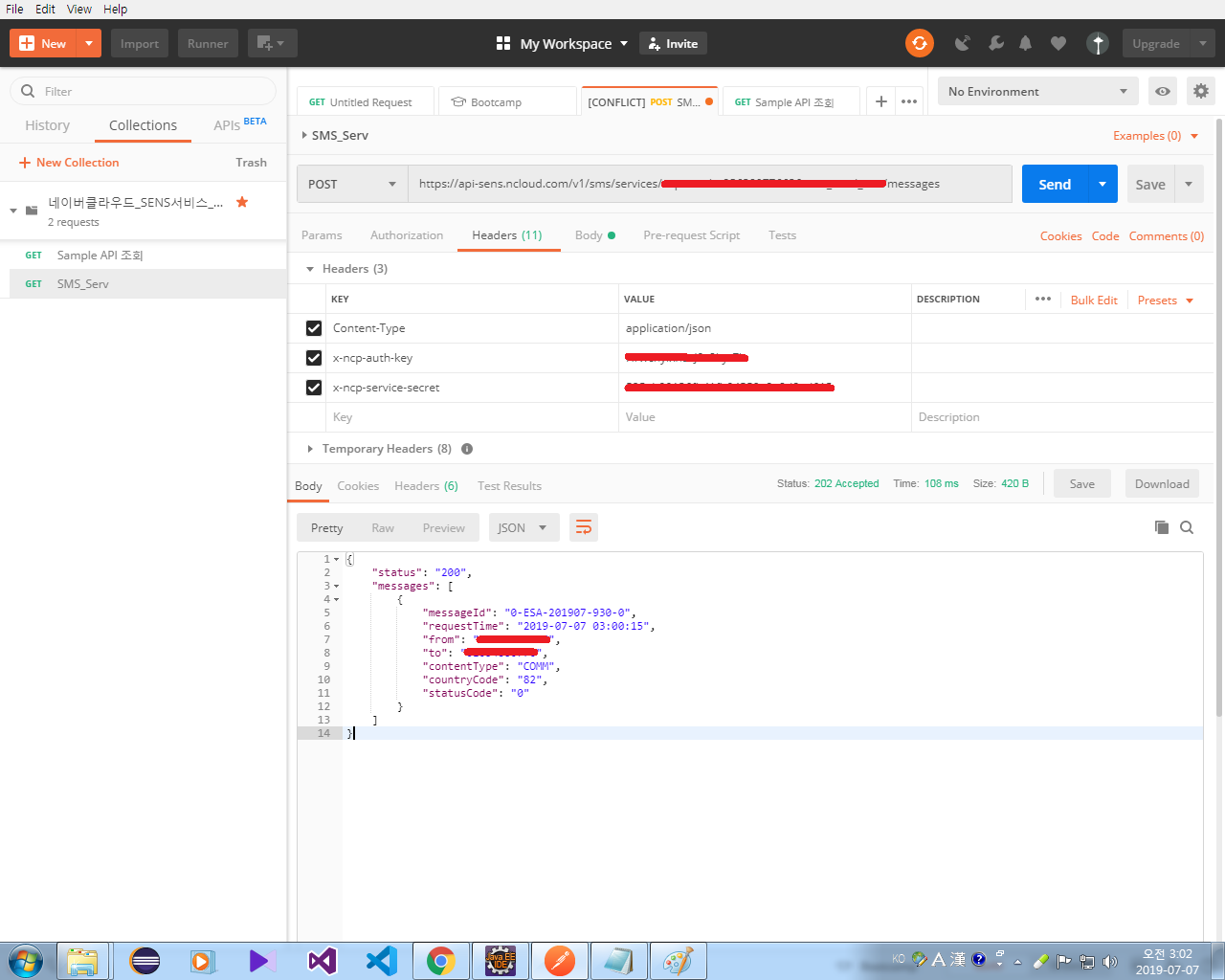Click the request URL field

(x=709, y=184)
